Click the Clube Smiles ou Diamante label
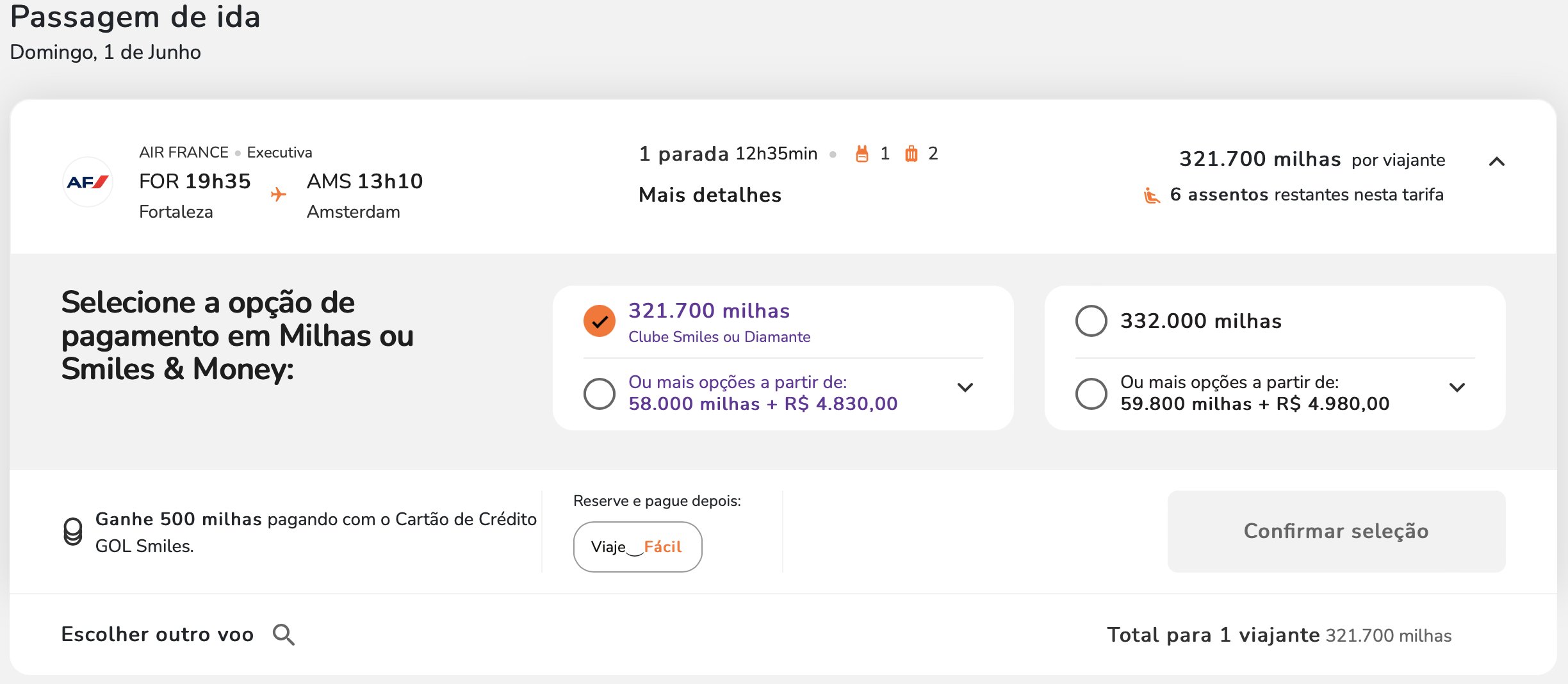The height and width of the screenshot is (684, 1568). (719, 337)
